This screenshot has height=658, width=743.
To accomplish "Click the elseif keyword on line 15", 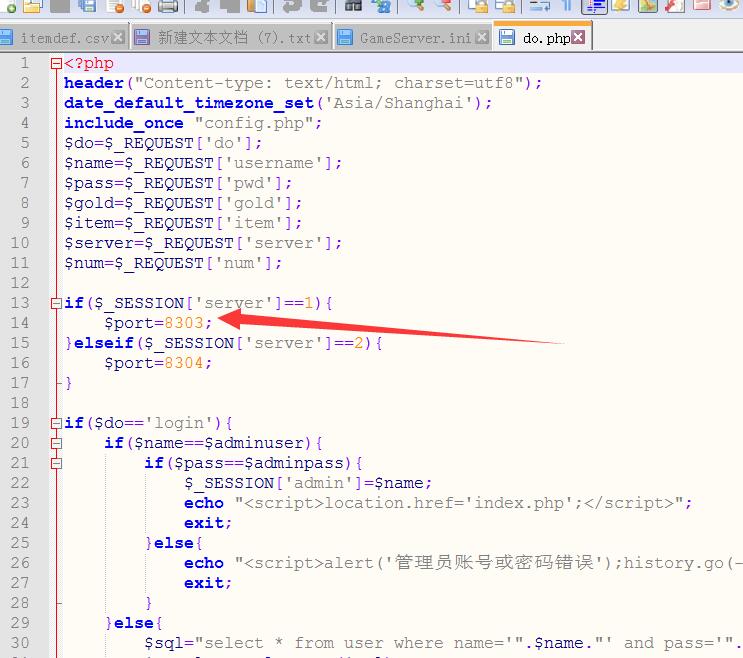I will point(104,343).
